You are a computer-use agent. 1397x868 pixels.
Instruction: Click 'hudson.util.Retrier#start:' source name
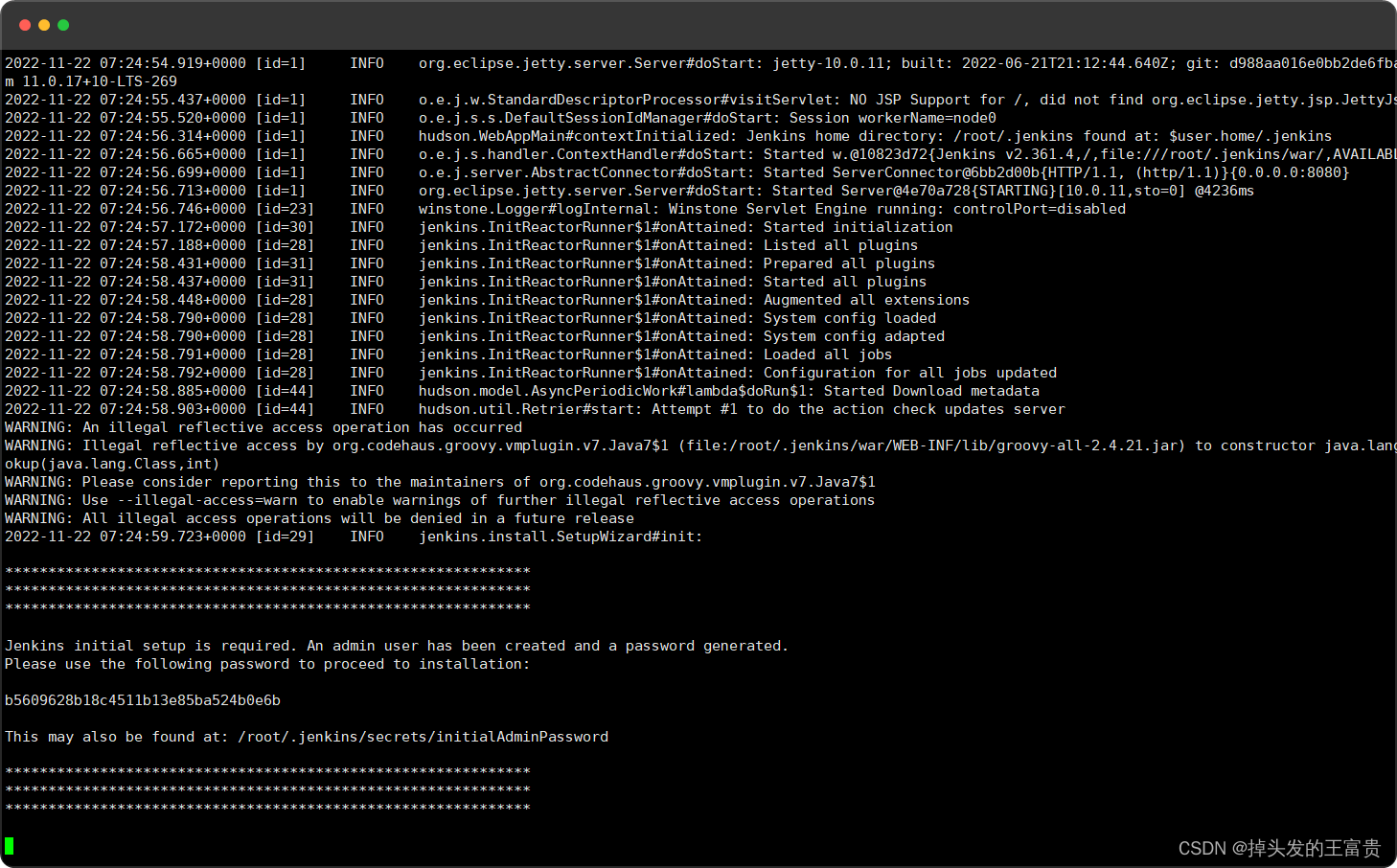(x=531, y=409)
